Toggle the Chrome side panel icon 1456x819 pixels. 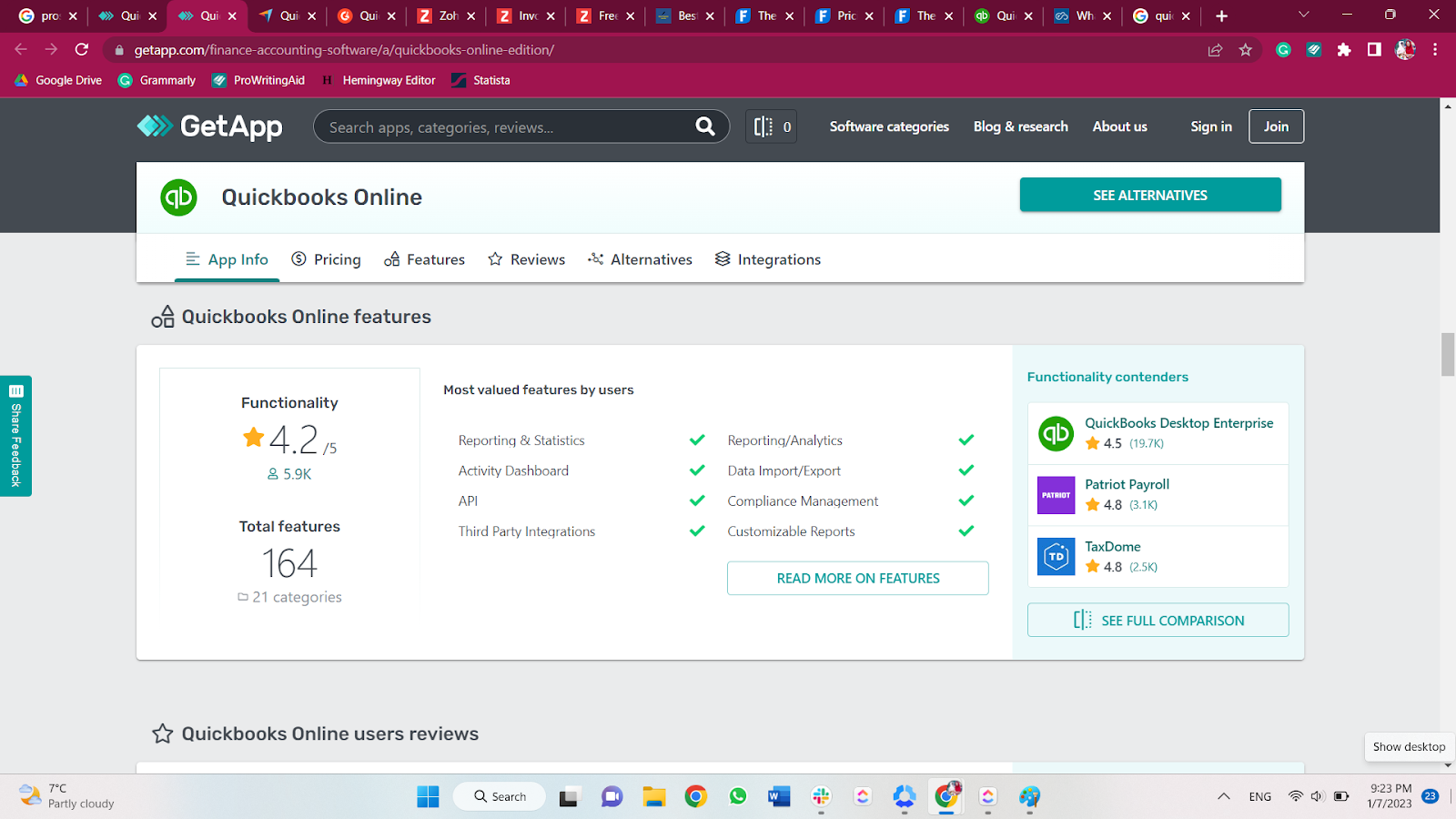pyautogui.click(x=1374, y=50)
